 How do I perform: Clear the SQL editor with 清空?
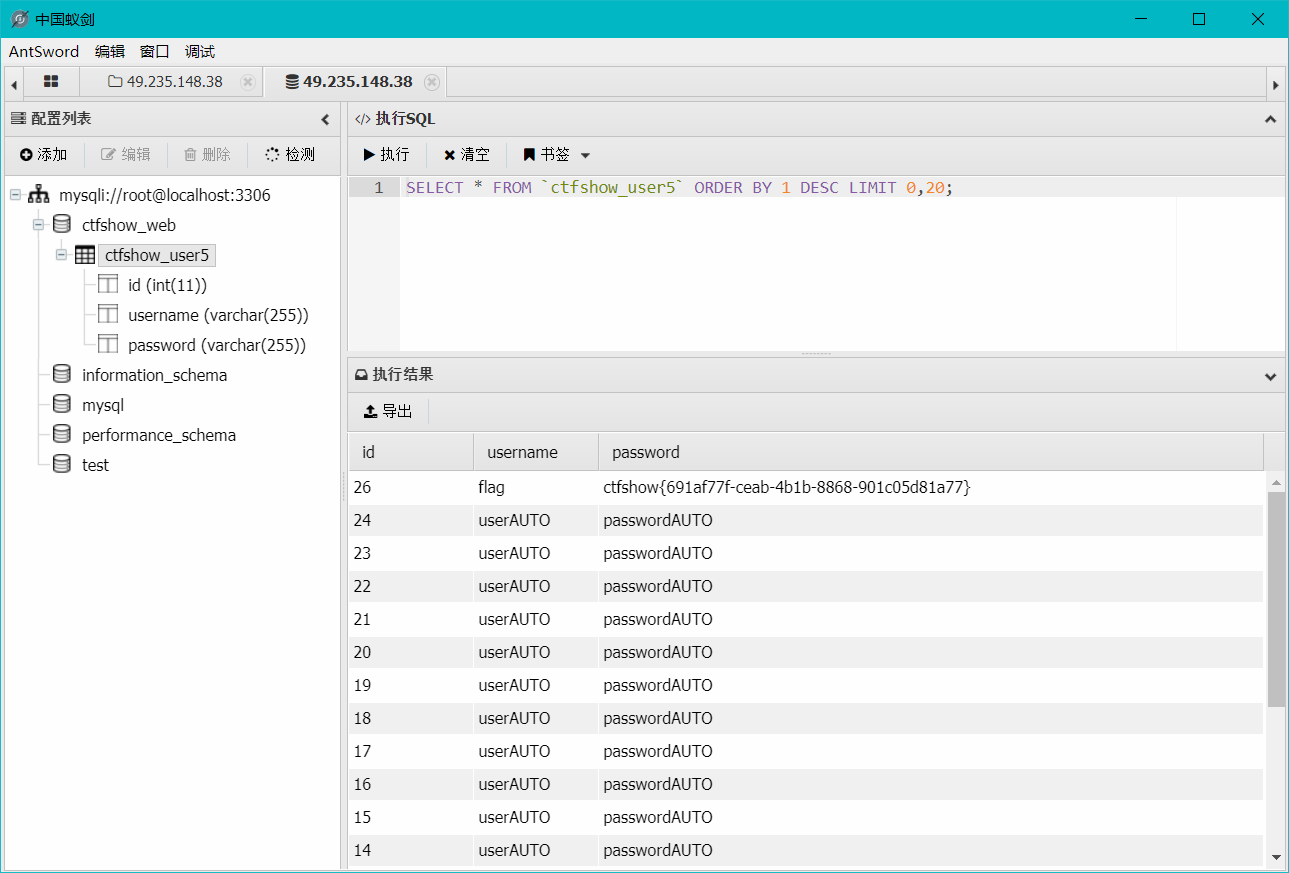(466, 155)
